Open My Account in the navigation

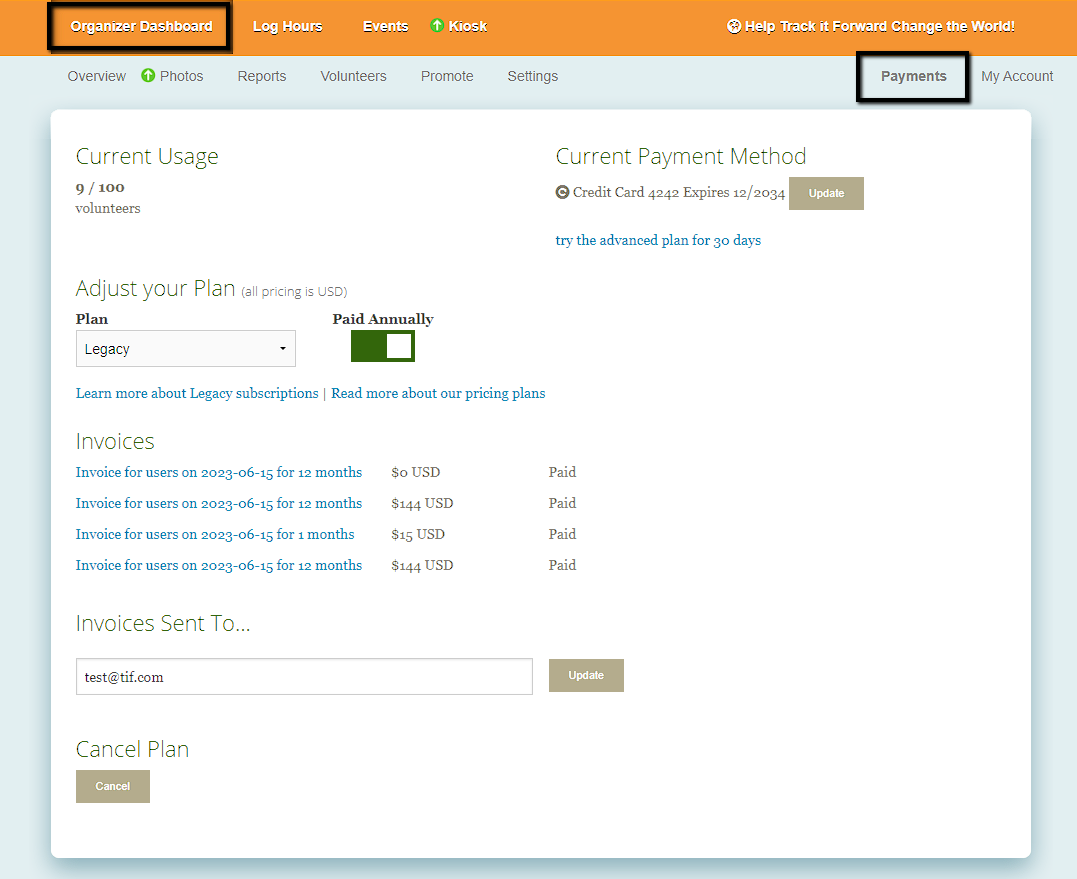pyautogui.click(x=1017, y=77)
